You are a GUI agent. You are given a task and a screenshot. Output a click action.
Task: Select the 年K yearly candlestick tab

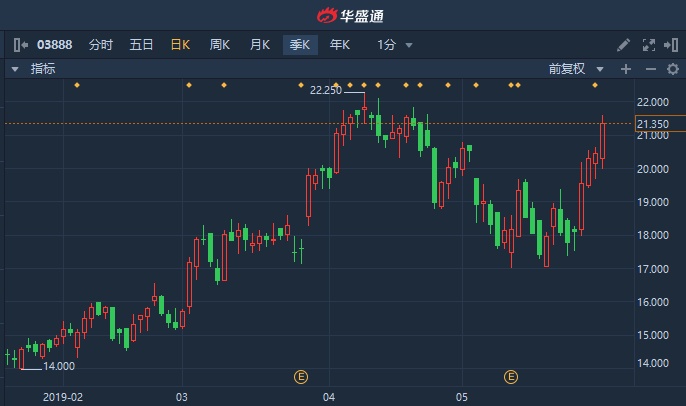[340, 45]
